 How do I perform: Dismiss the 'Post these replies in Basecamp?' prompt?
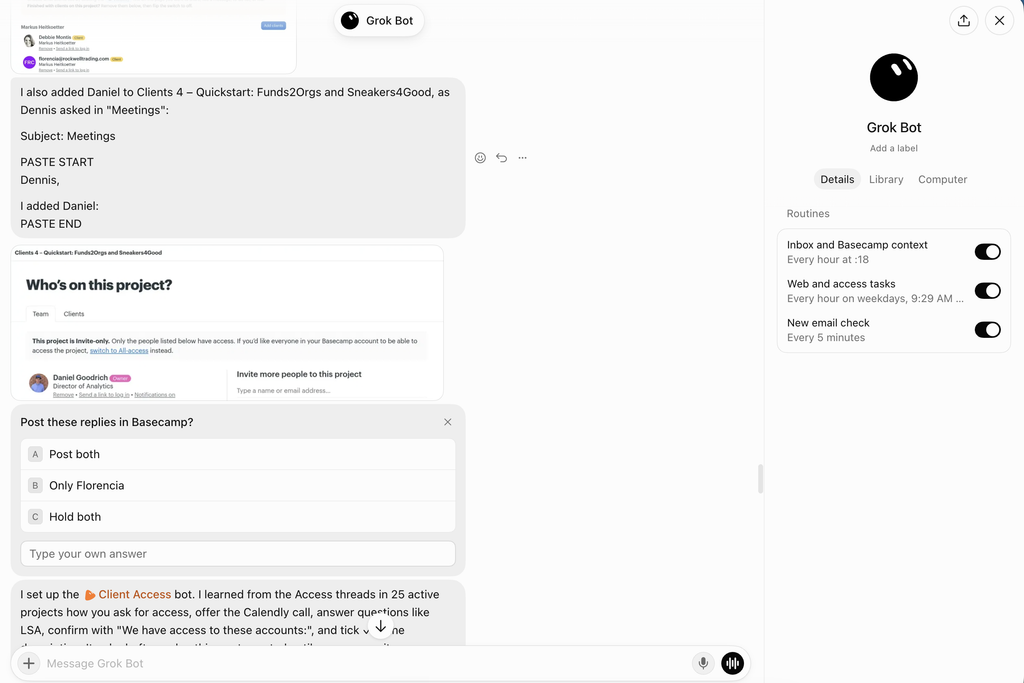(x=448, y=422)
